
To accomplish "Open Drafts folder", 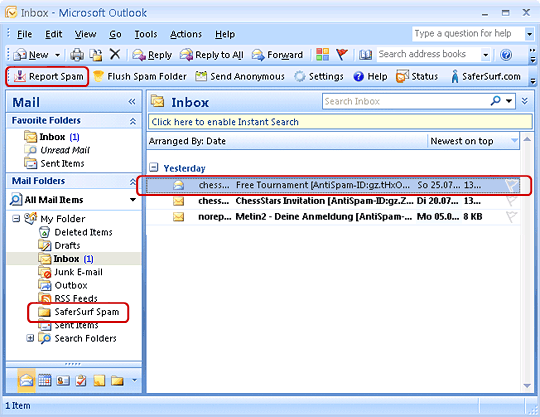I will (59, 246).
